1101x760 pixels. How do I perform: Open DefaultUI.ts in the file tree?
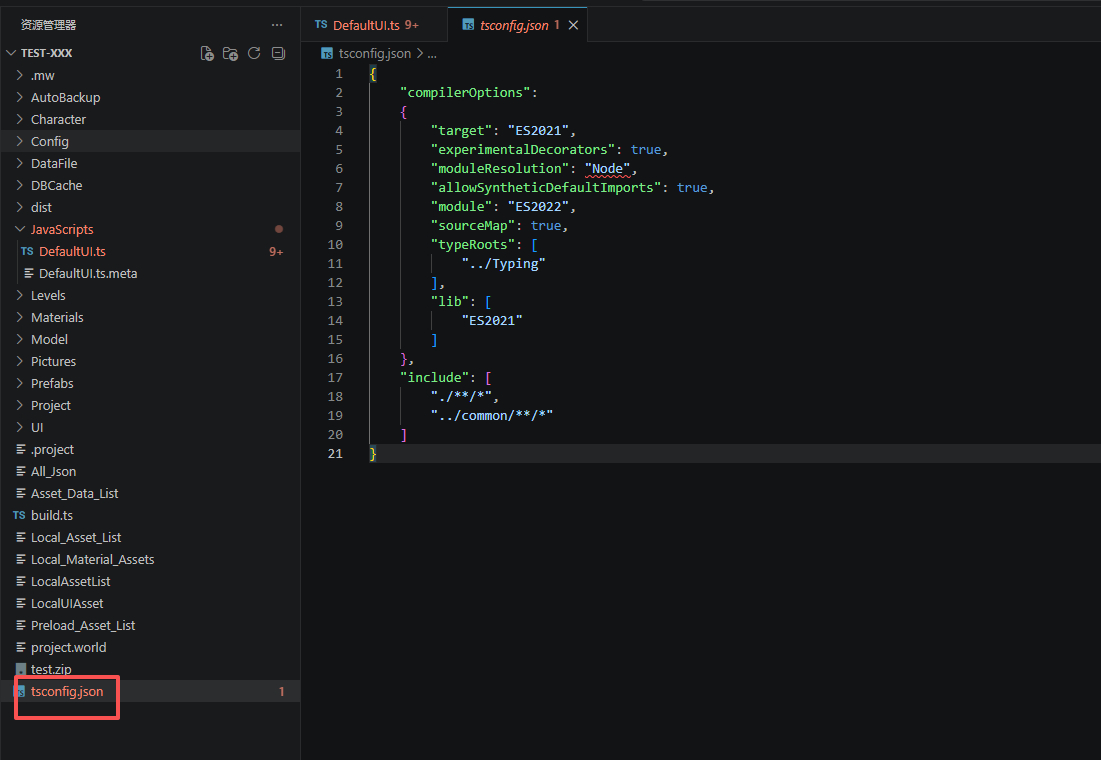tap(72, 251)
